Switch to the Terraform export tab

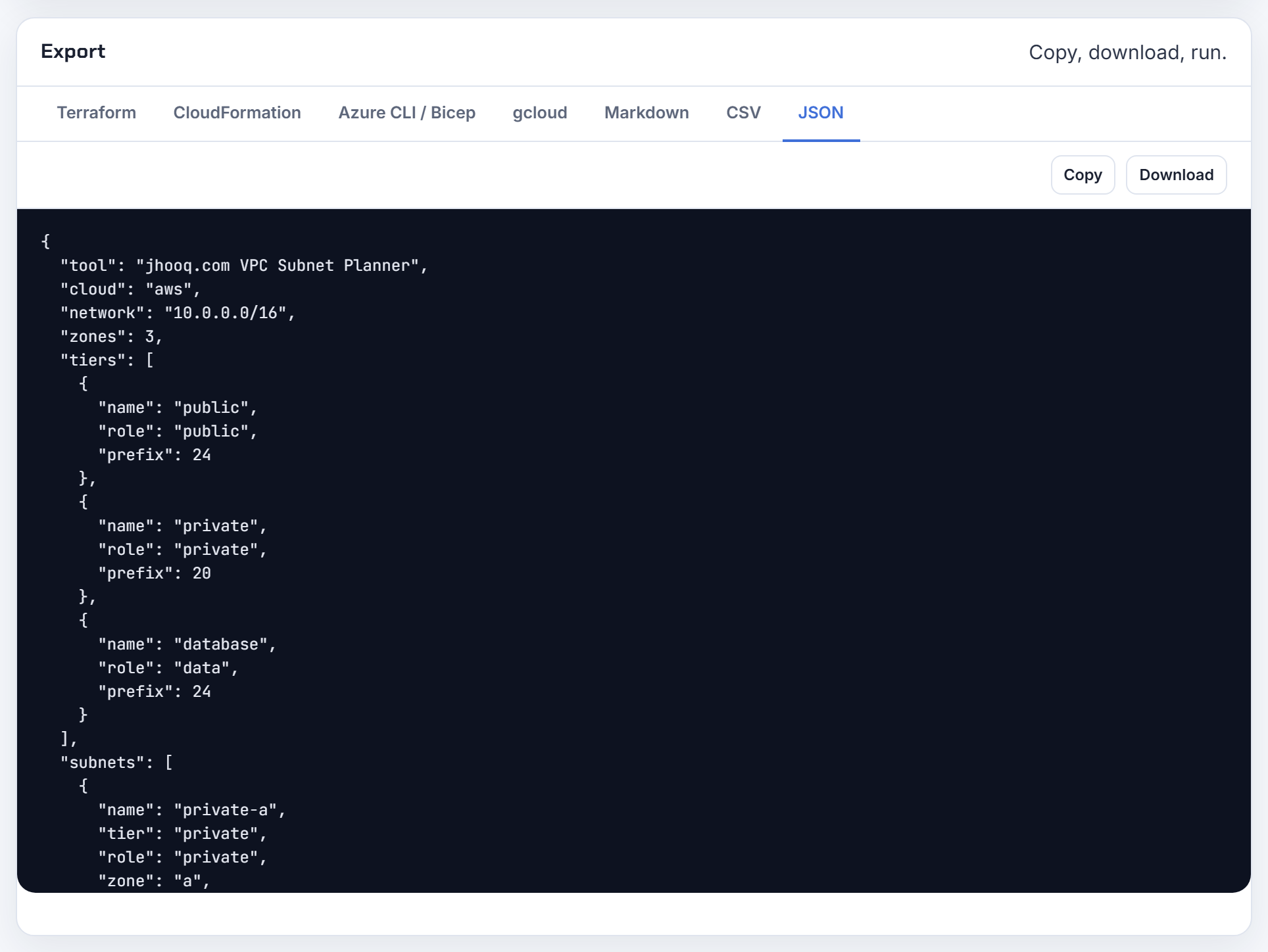click(96, 112)
